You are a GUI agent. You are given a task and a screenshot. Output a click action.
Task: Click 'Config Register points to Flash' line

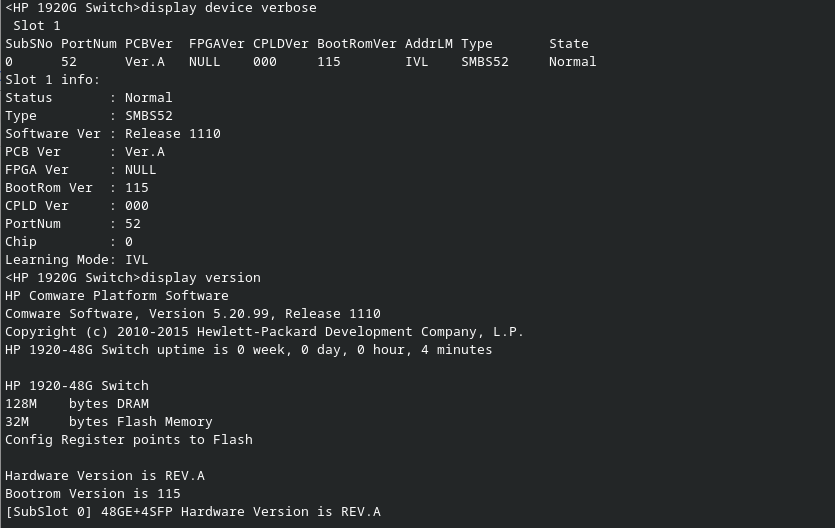(x=129, y=440)
